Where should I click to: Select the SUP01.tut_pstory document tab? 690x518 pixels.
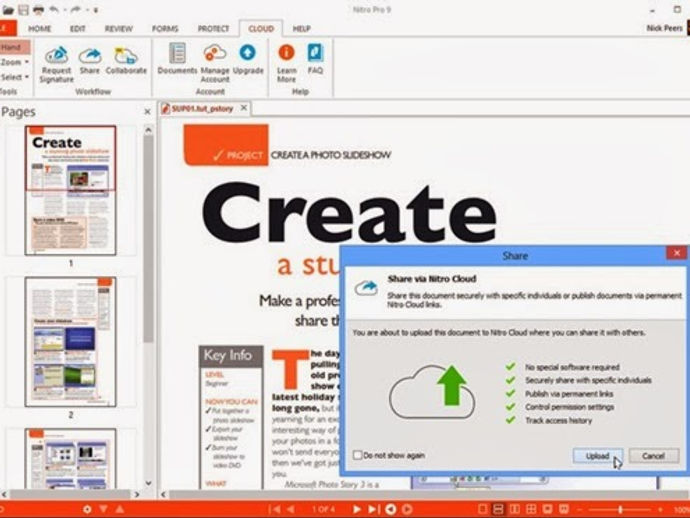point(202,108)
